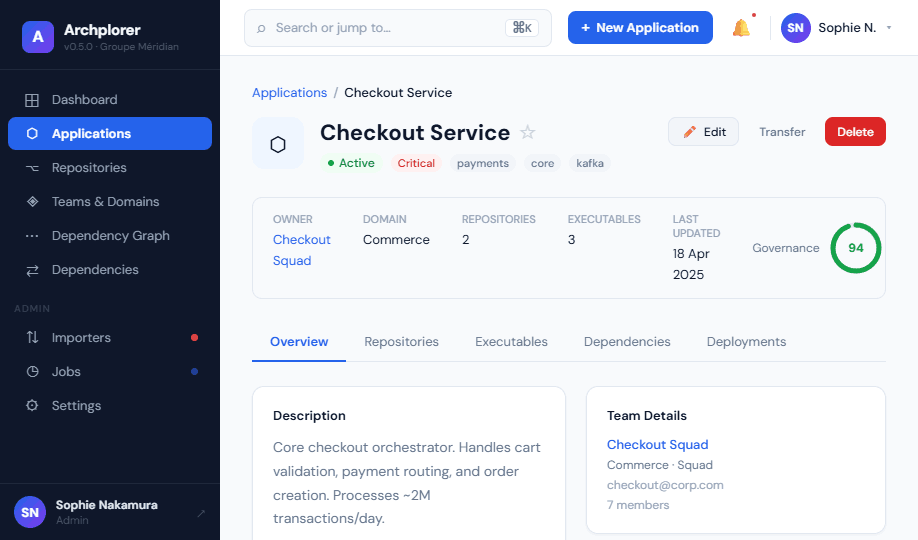Focus the Search or jump to field
918x540 pixels.
[398, 28]
